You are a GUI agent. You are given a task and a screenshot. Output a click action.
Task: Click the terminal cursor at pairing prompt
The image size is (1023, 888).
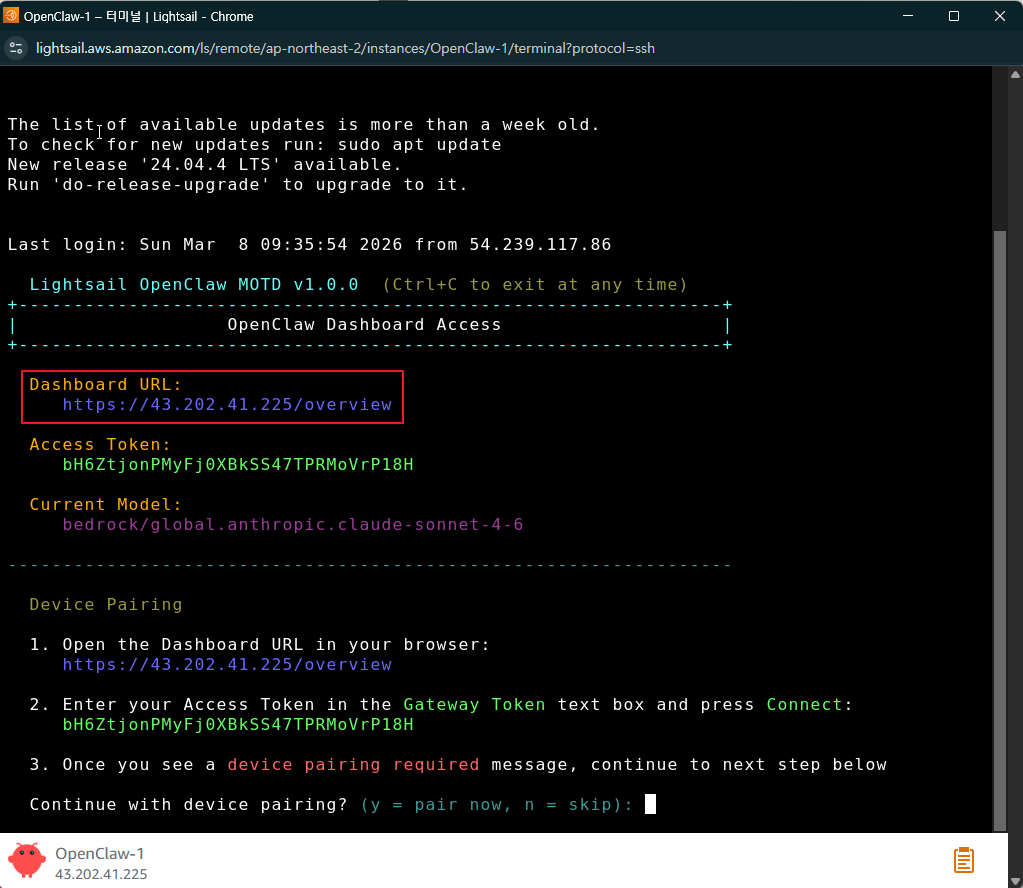tap(650, 804)
